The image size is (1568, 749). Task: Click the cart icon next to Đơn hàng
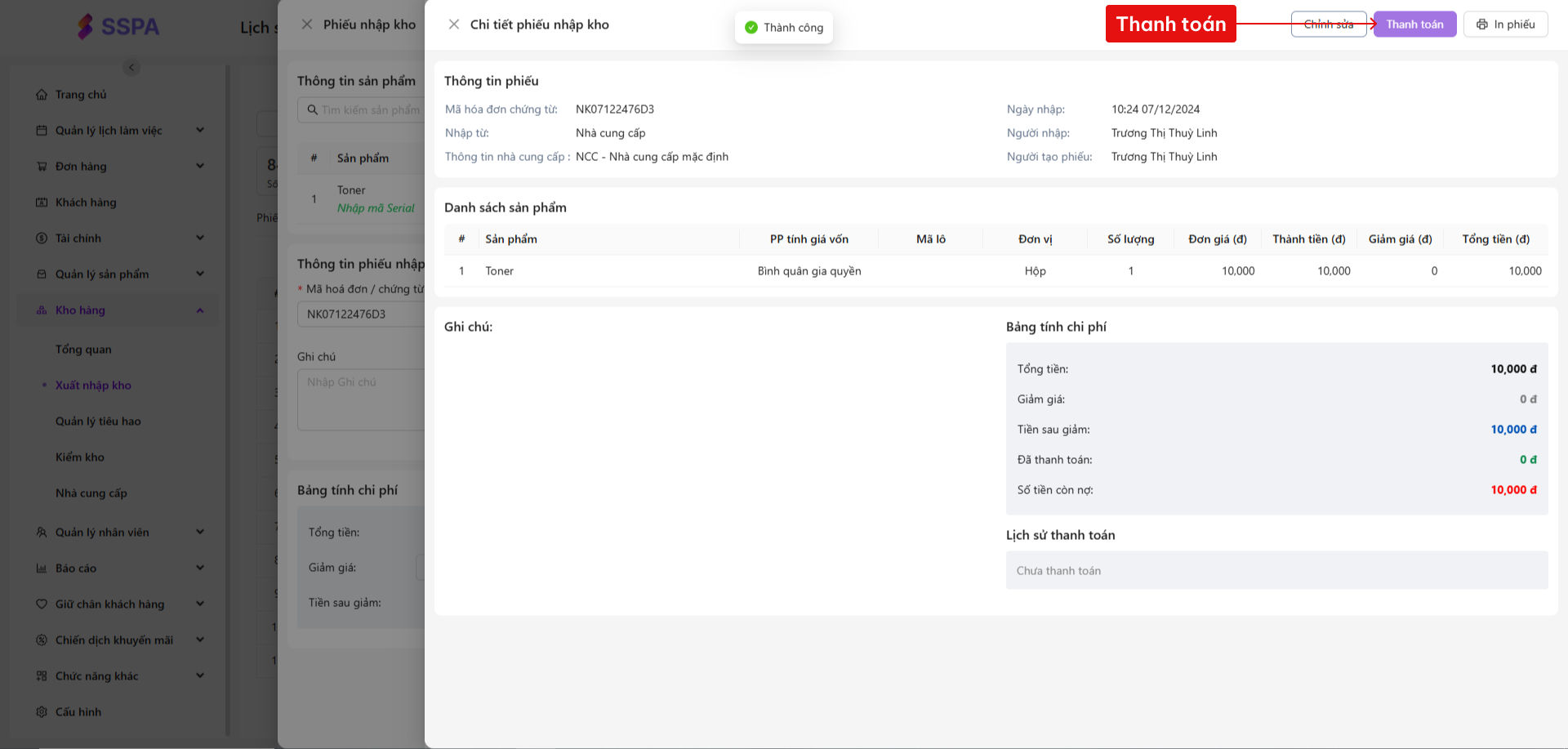pos(42,167)
